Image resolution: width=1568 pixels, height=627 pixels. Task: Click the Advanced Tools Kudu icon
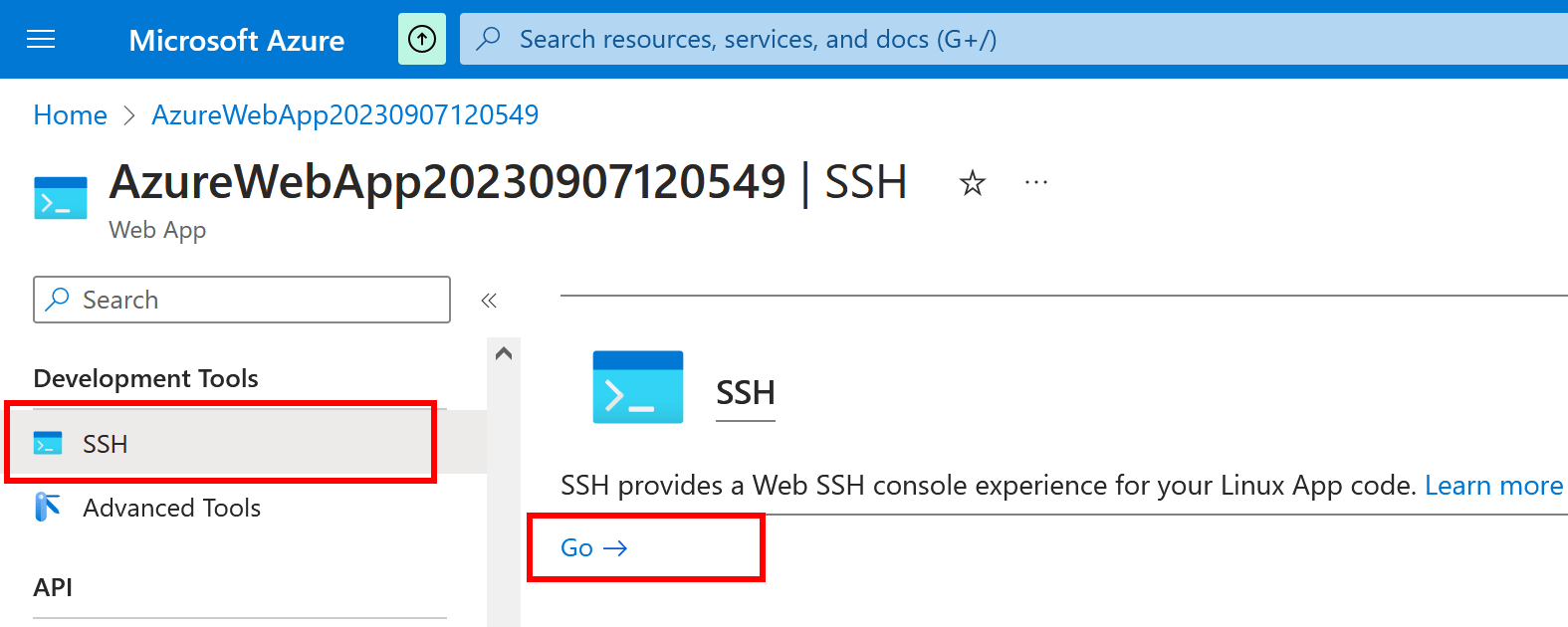tap(48, 508)
